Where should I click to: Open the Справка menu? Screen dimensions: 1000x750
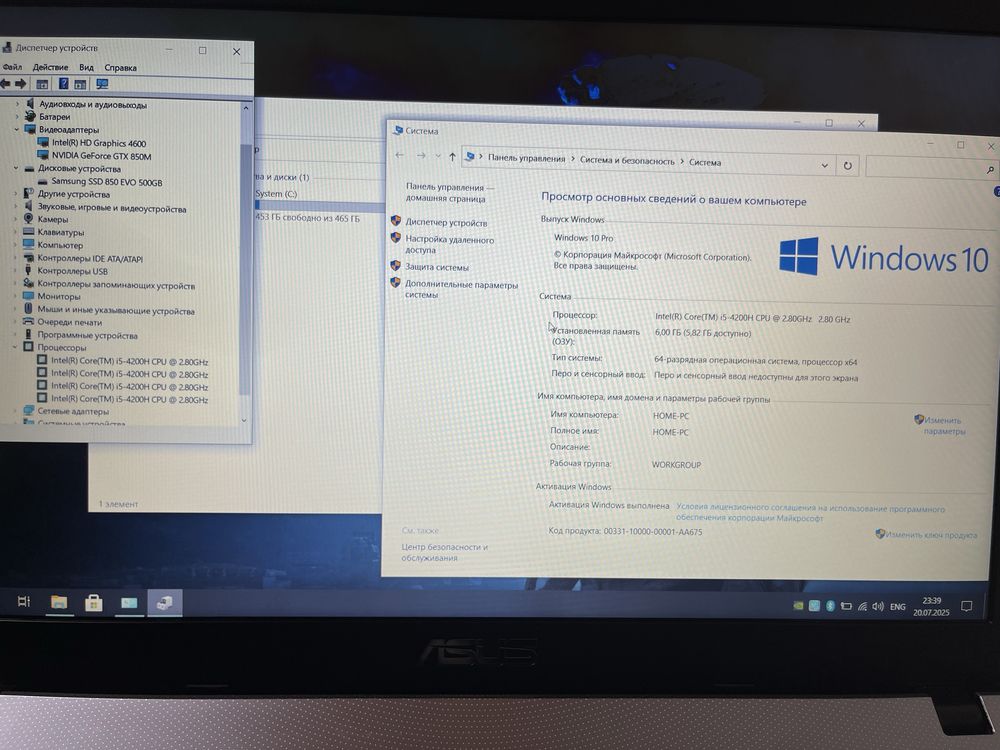coord(121,68)
